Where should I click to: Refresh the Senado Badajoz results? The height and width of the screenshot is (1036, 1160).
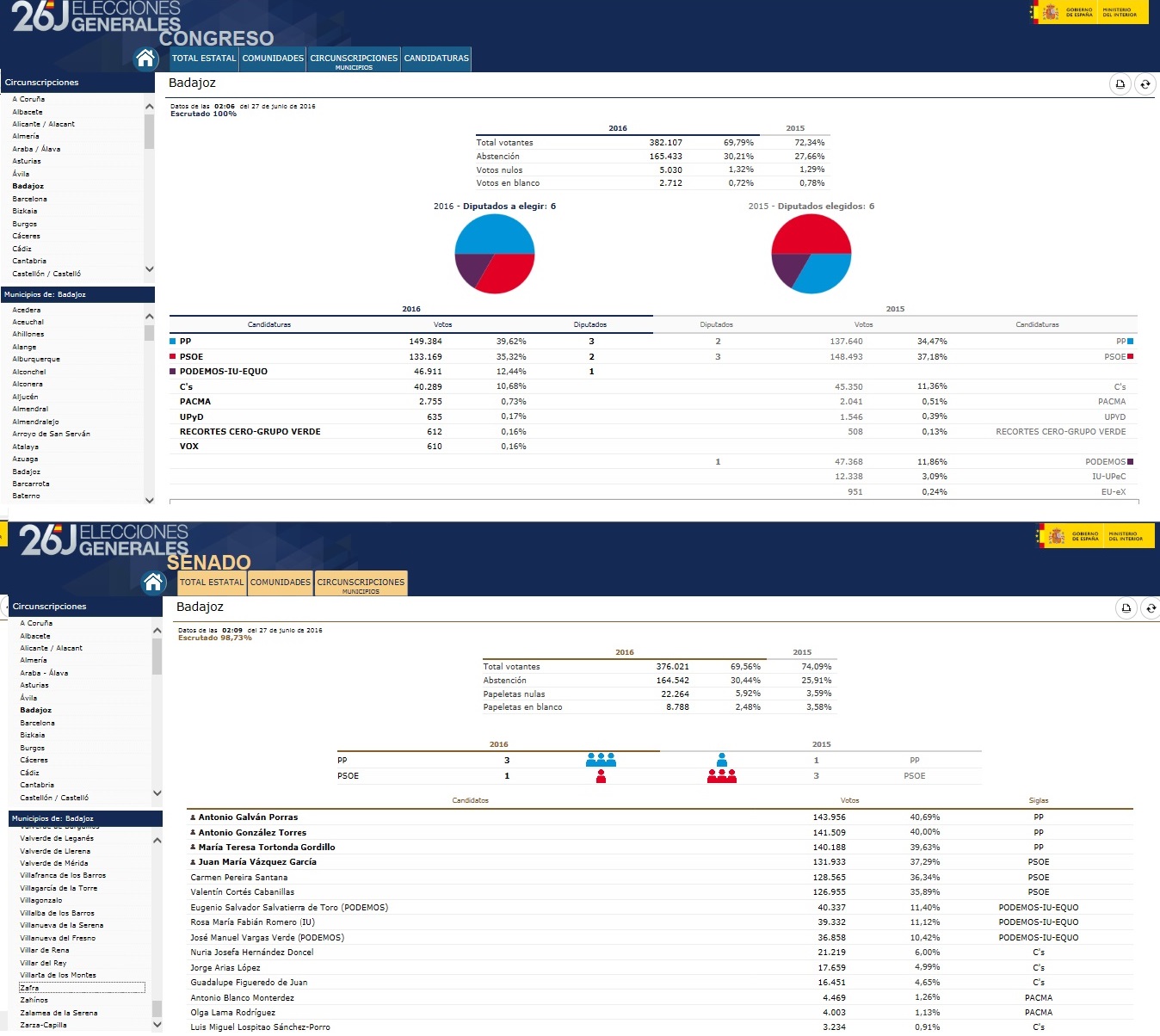[x=1151, y=608]
